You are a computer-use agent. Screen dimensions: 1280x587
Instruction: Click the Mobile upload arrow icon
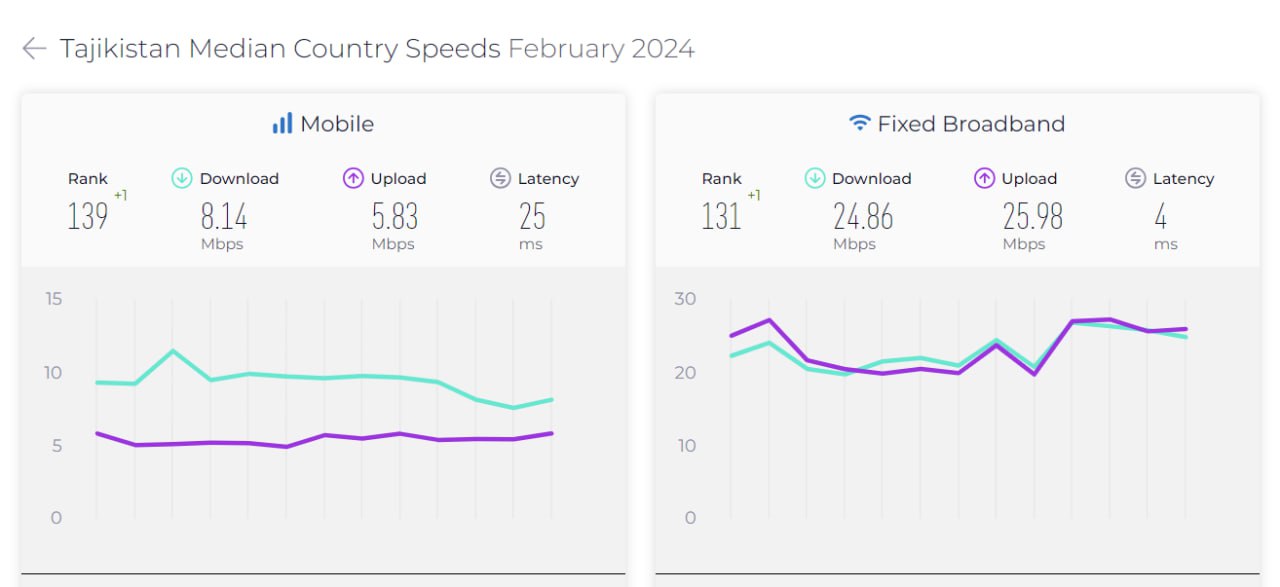coord(353,179)
